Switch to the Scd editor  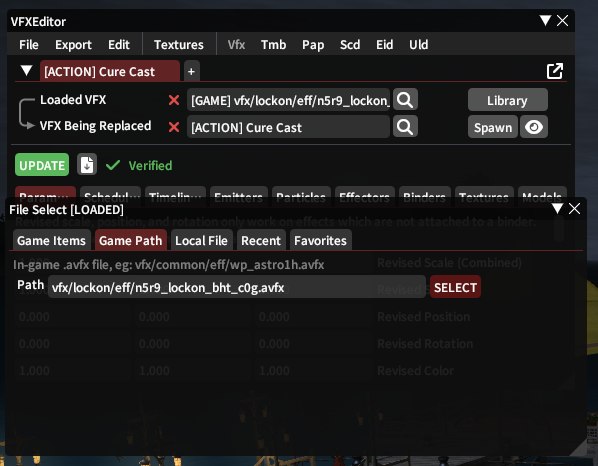click(x=350, y=45)
